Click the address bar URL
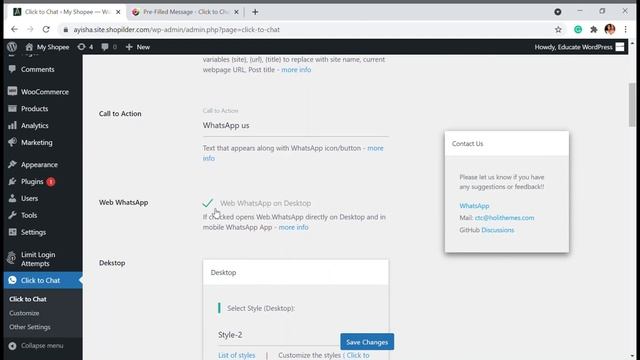The width and height of the screenshot is (640, 360). [176, 30]
